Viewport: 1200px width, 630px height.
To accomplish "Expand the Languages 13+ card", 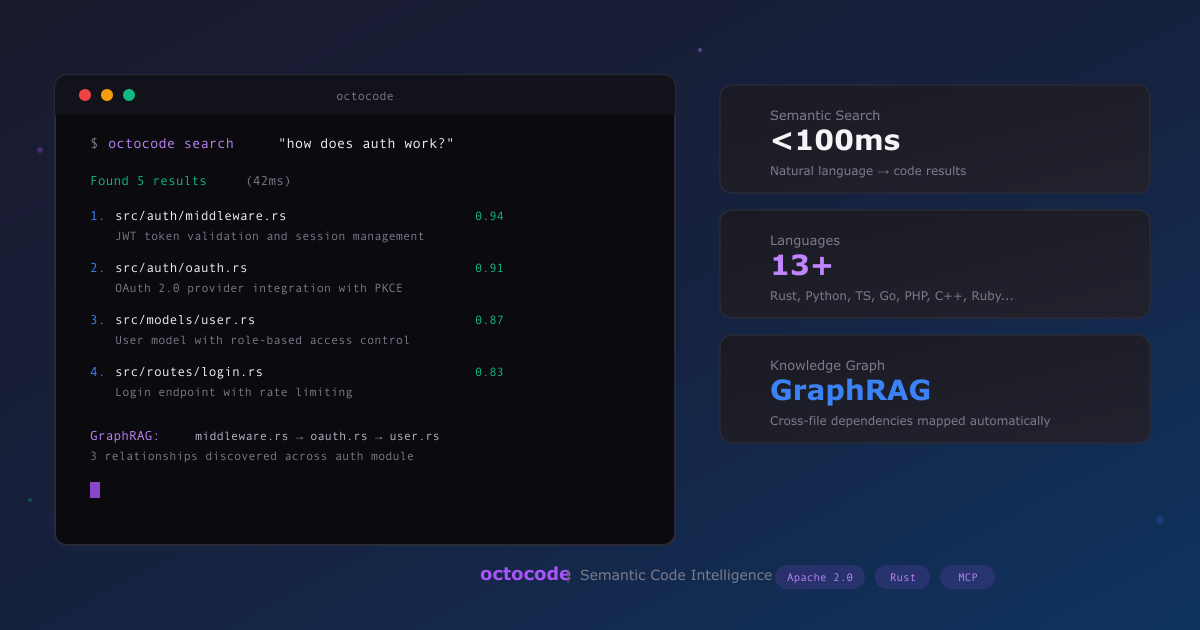I will pyautogui.click(x=934, y=264).
